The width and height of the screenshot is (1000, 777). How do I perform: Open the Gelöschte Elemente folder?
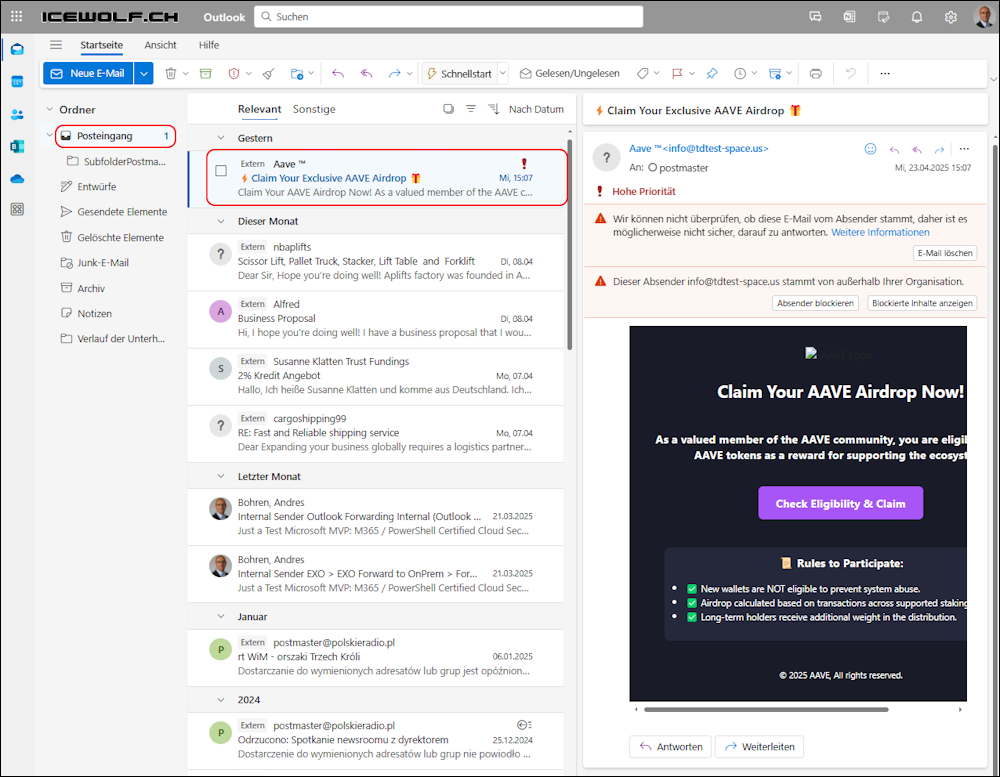(120, 237)
